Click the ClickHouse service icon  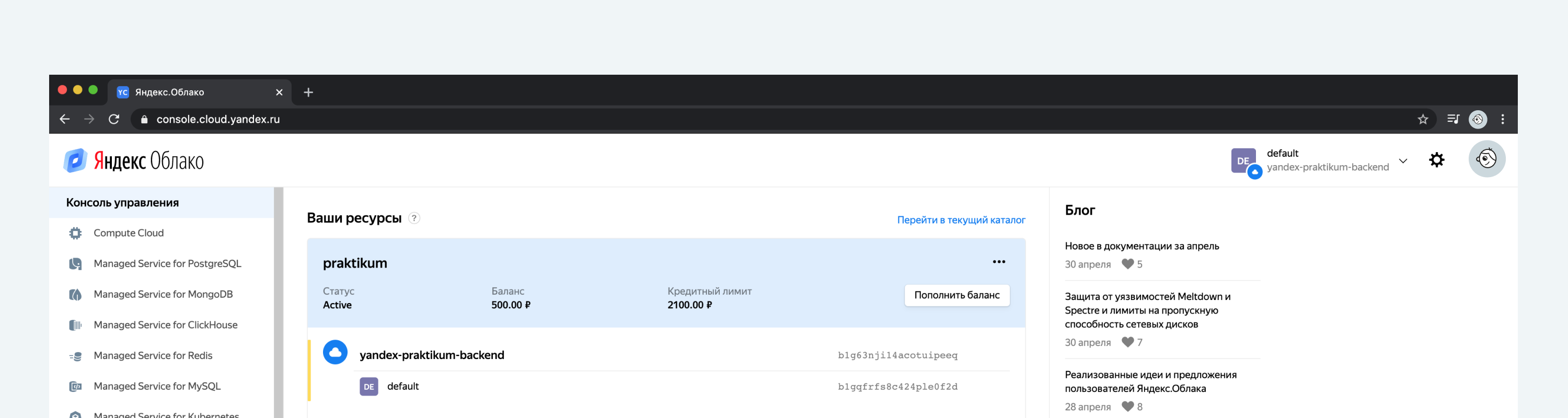click(x=75, y=326)
